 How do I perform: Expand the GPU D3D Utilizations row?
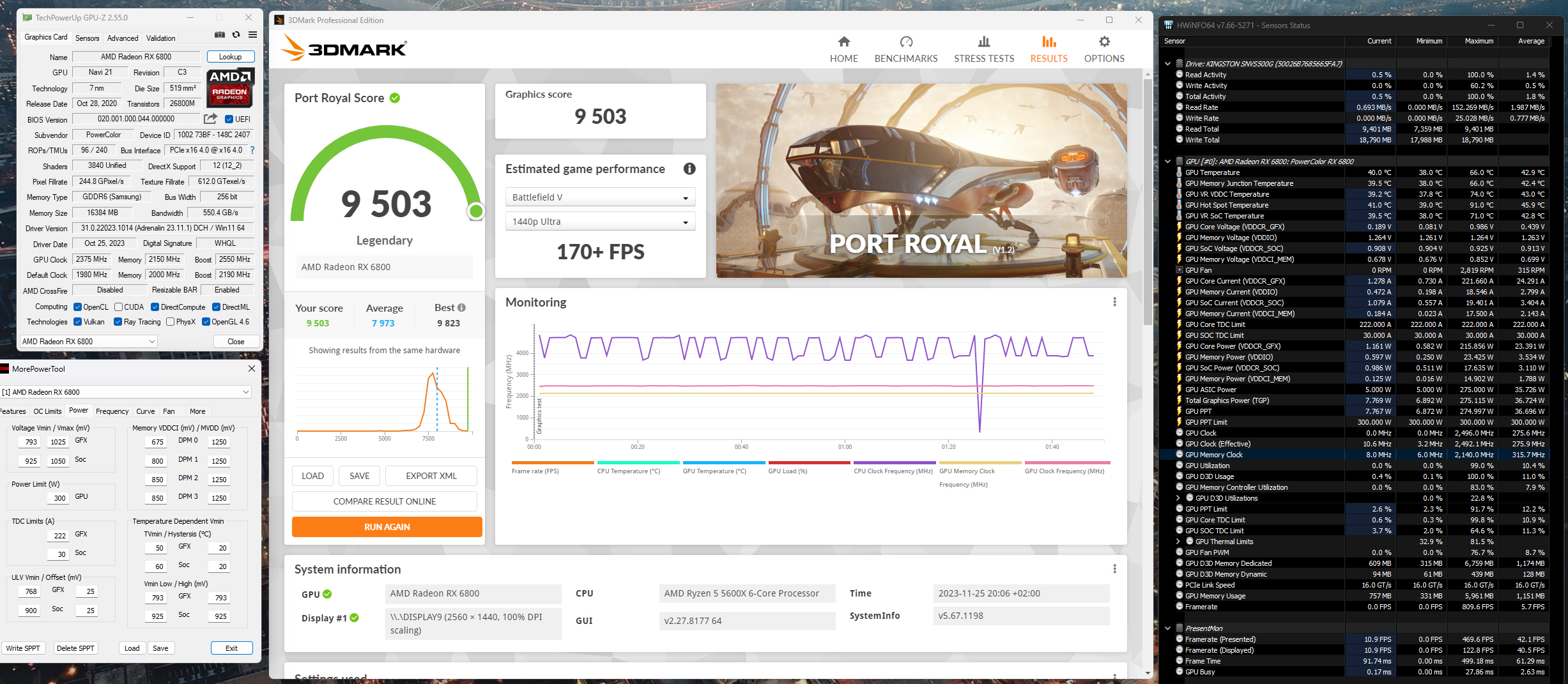coord(1178,498)
